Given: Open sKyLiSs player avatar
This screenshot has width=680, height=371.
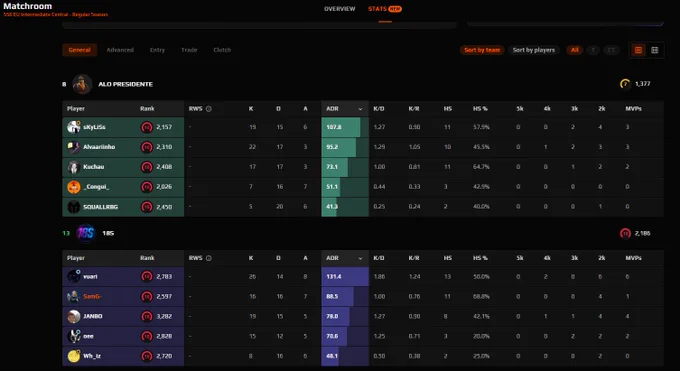Looking at the screenshot, I should (74, 127).
